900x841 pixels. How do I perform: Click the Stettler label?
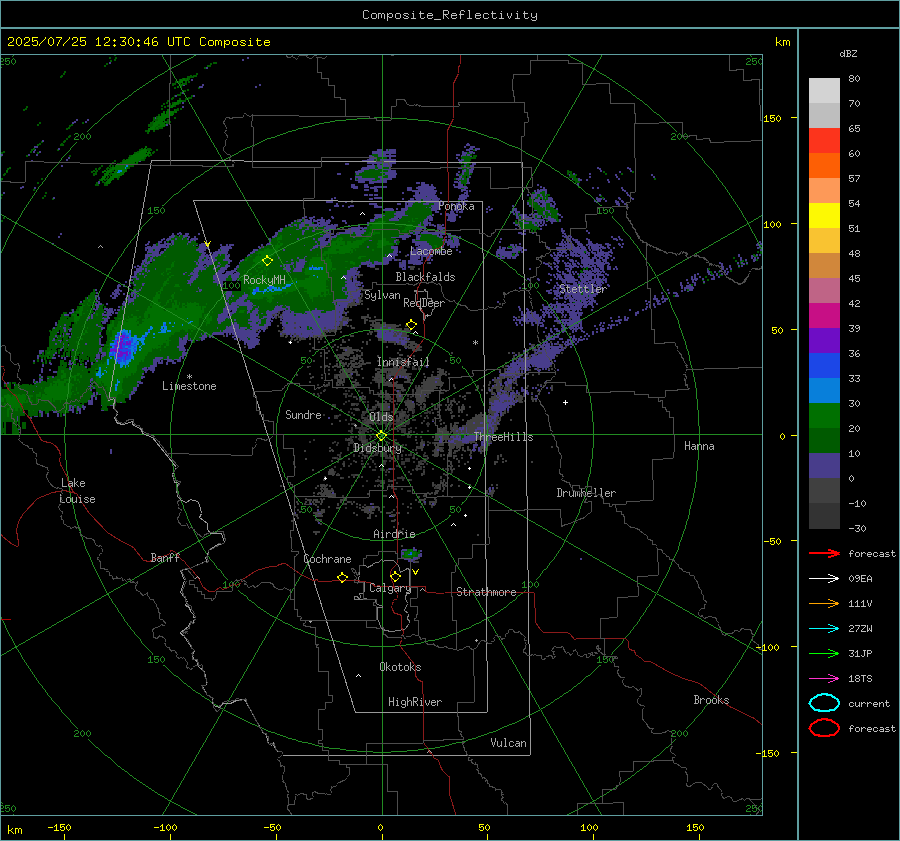[583, 289]
